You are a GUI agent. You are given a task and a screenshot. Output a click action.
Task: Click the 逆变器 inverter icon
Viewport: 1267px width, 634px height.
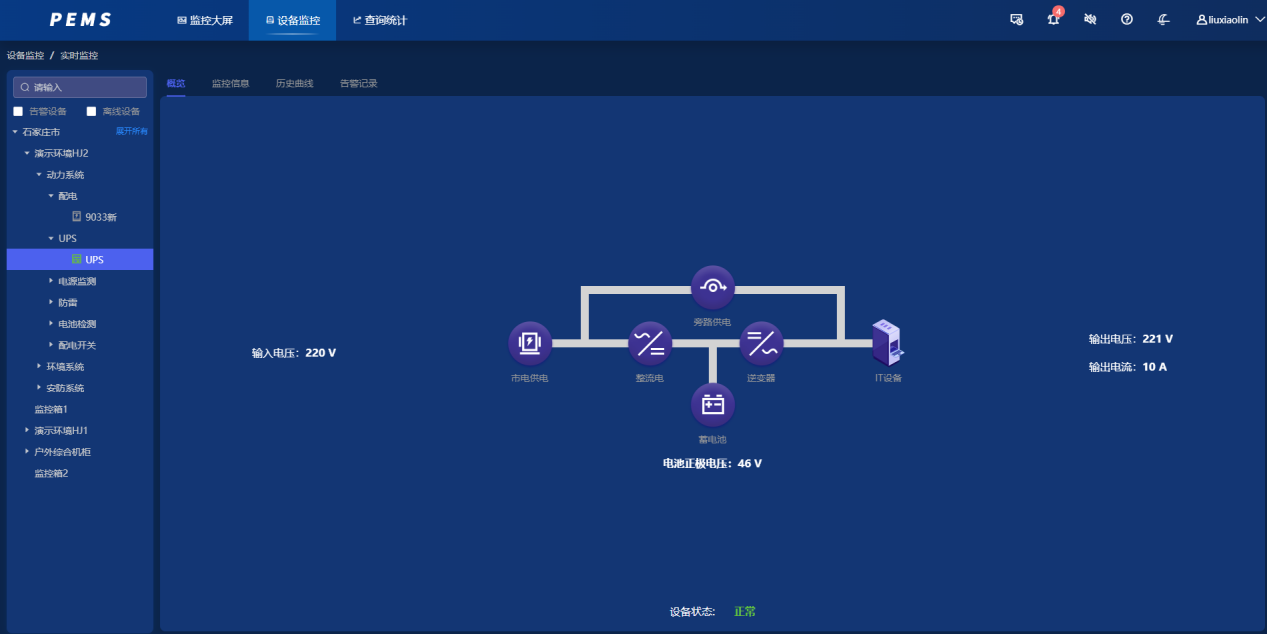coord(761,343)
